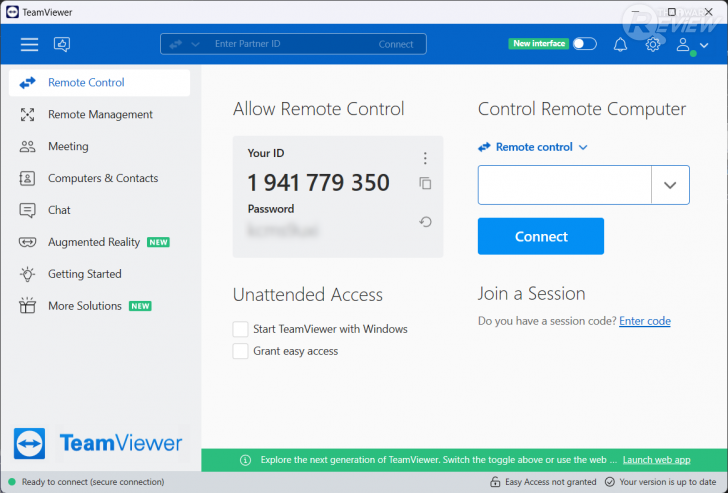Toggle the New interface switch

coord(585,44)
